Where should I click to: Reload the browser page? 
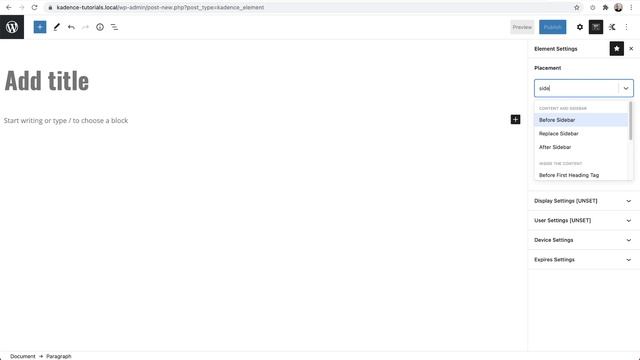point(34,7)
